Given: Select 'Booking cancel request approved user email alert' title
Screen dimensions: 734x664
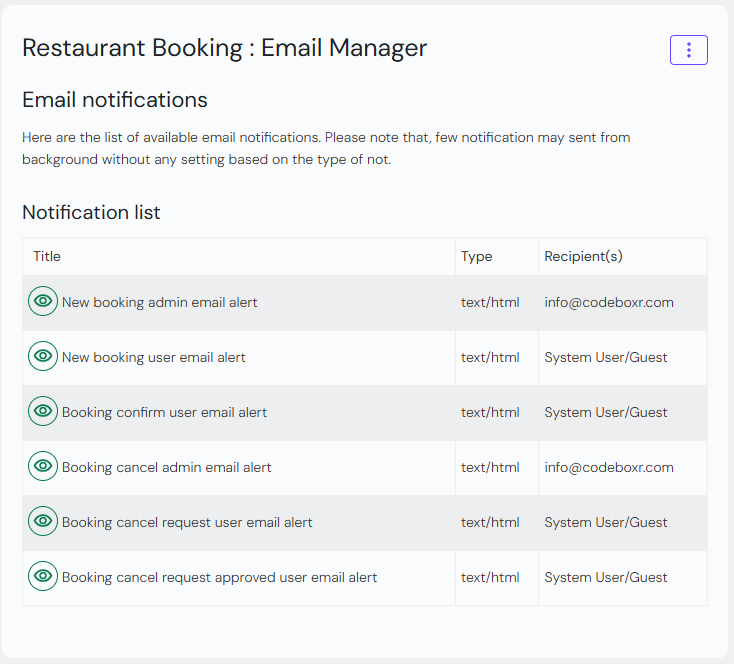Looking at the screenshot, I should coord(220,577).
